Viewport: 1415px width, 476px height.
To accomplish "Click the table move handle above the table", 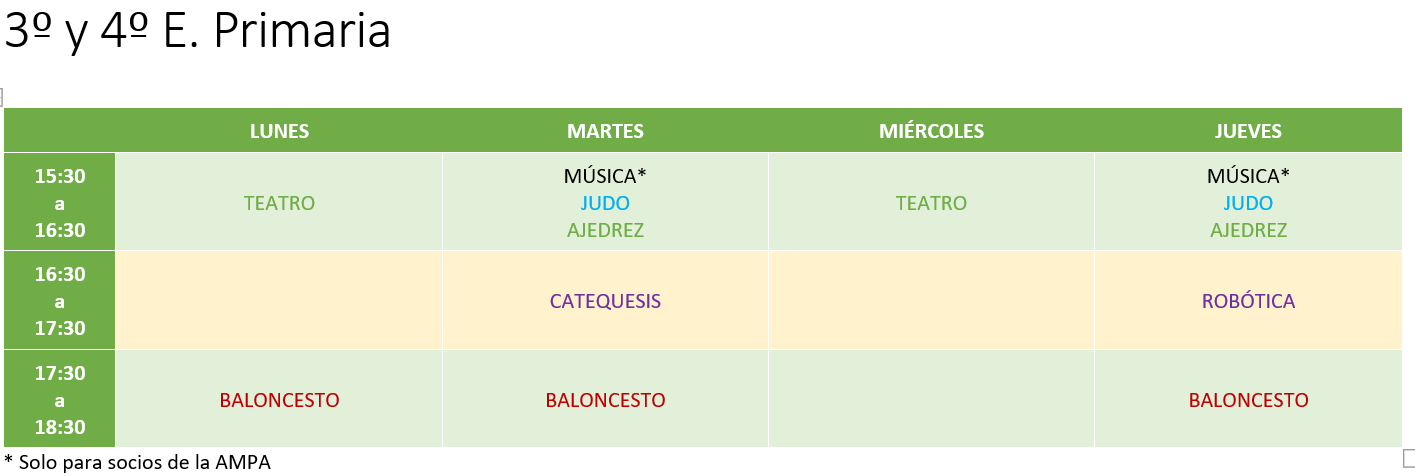I will pos(1,96).
